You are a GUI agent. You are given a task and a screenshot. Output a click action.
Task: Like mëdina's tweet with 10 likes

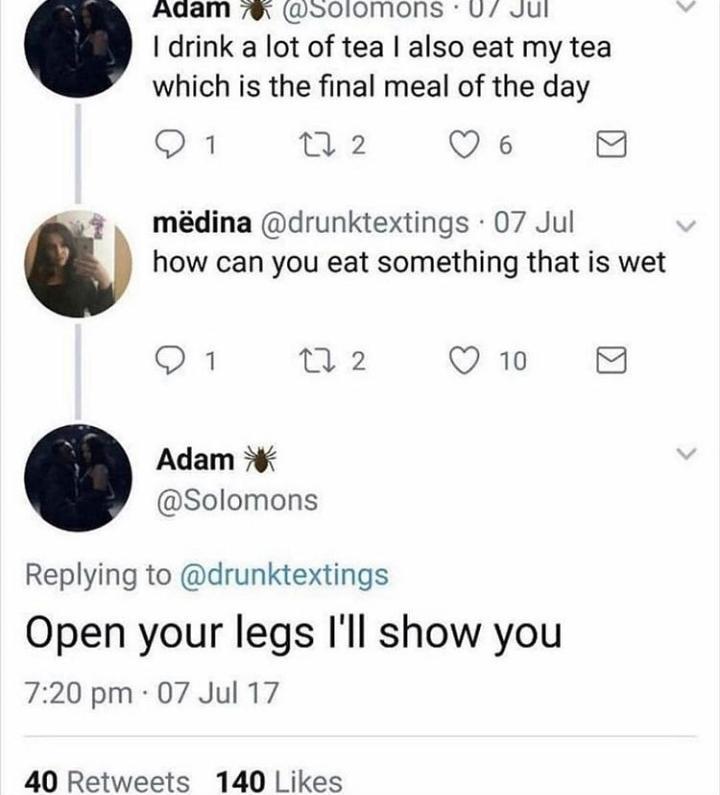pyautogui.click(x=468, y=361)
